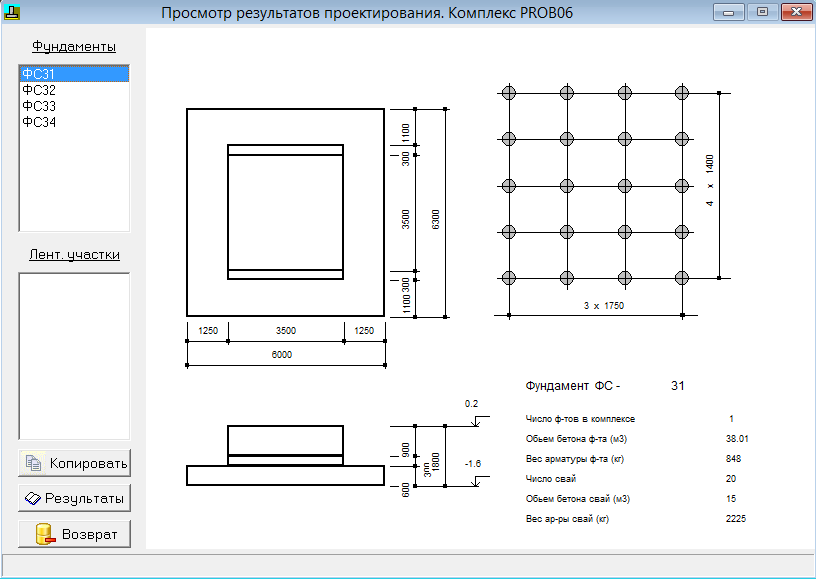Maximize the PROB06 results window
This screenshot has width=816, height=579.
pyautogui.click(x=762, y=12)
